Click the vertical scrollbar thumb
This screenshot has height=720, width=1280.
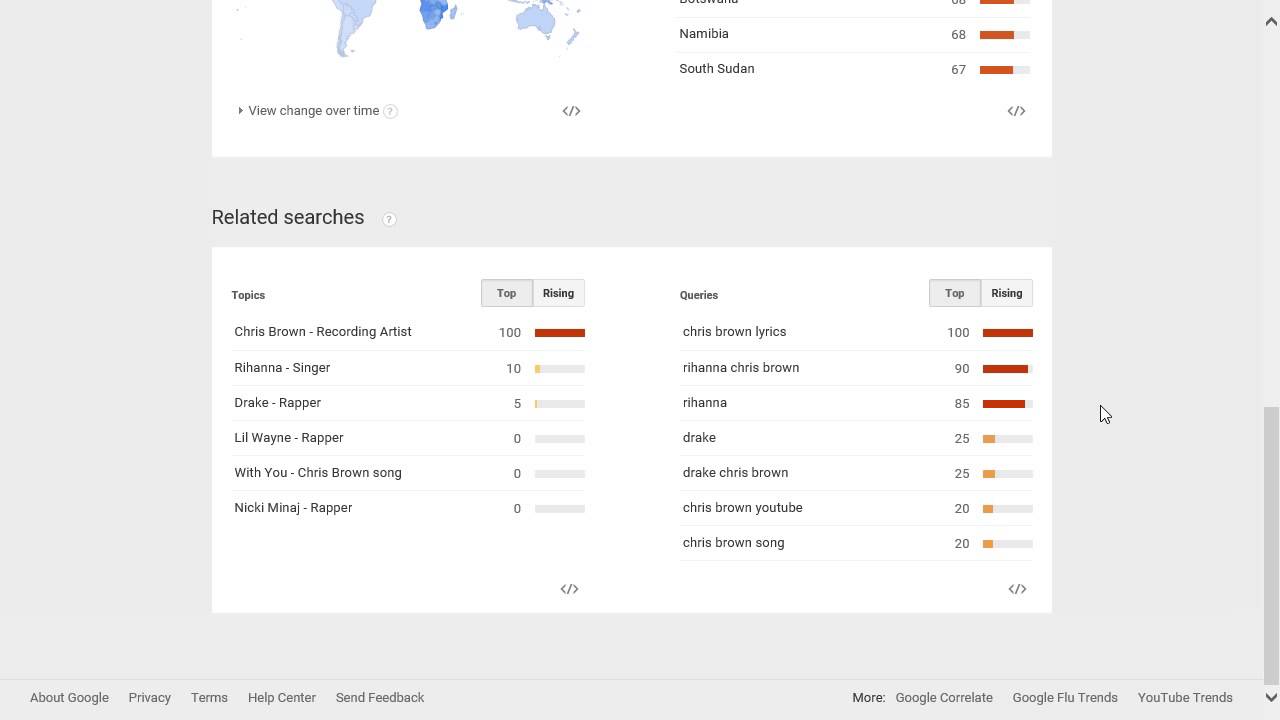[x=1271, y=545]
